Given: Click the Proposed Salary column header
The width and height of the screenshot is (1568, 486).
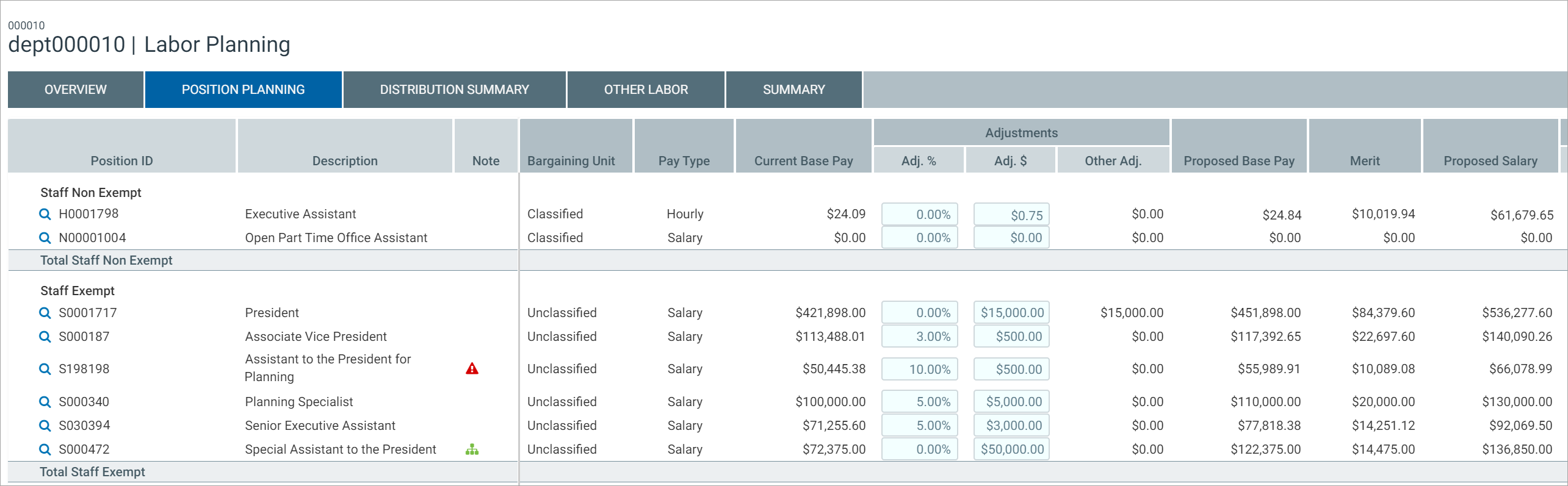Looking at the screenshot, I should pos(1490,161).
